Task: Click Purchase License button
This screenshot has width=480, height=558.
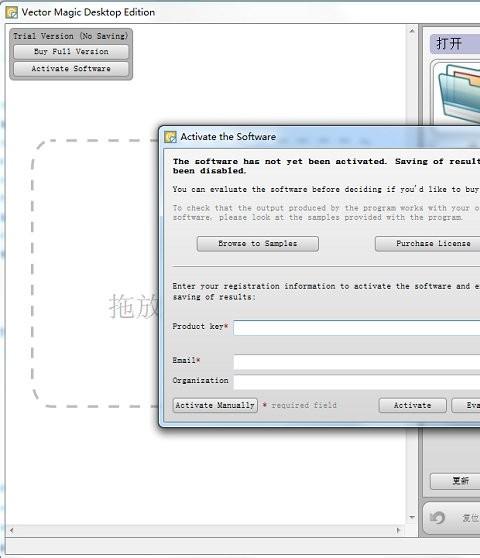Action: tap(427, 244)
